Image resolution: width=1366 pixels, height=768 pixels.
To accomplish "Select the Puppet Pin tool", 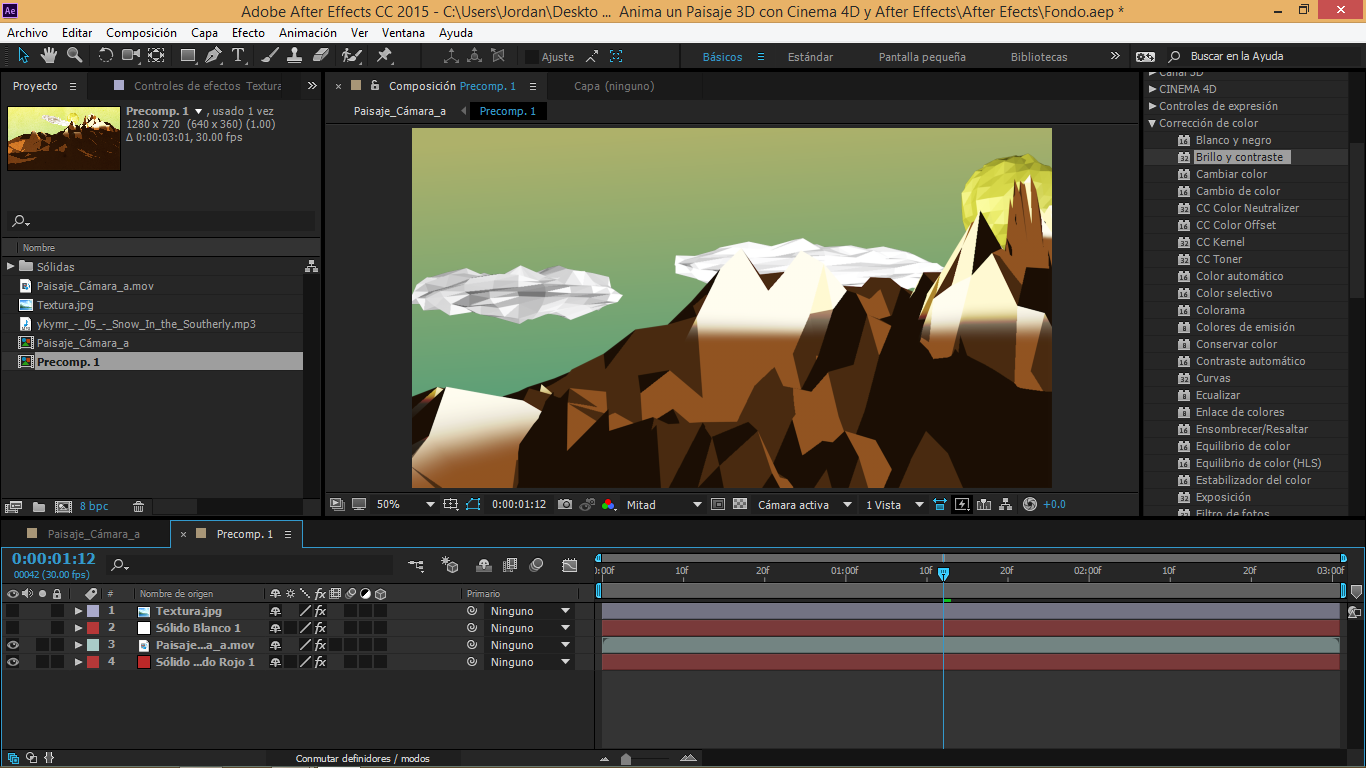I will 384,56.
